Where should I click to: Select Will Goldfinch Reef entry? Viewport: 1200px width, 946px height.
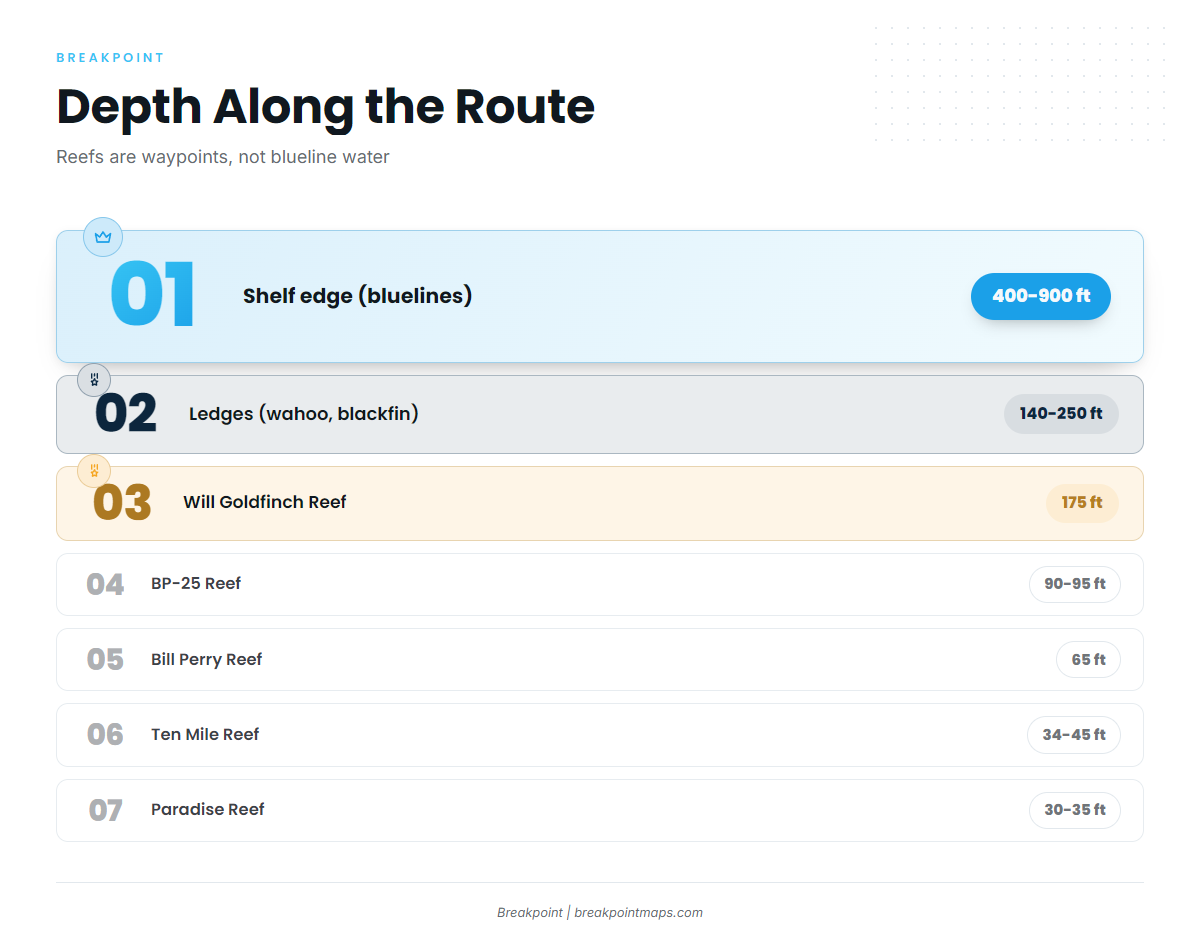(600, 503)
